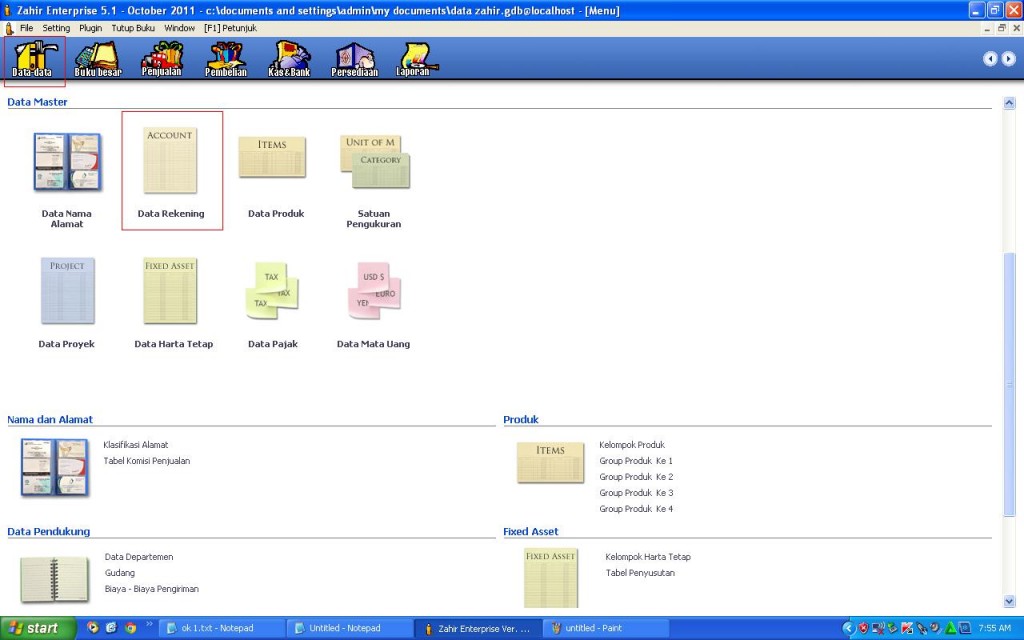Image resolution: width=1024 pixels, height=640 pixels.
Task: Open the Data Harta Tetap icon
Action: [x=170, y=291]
